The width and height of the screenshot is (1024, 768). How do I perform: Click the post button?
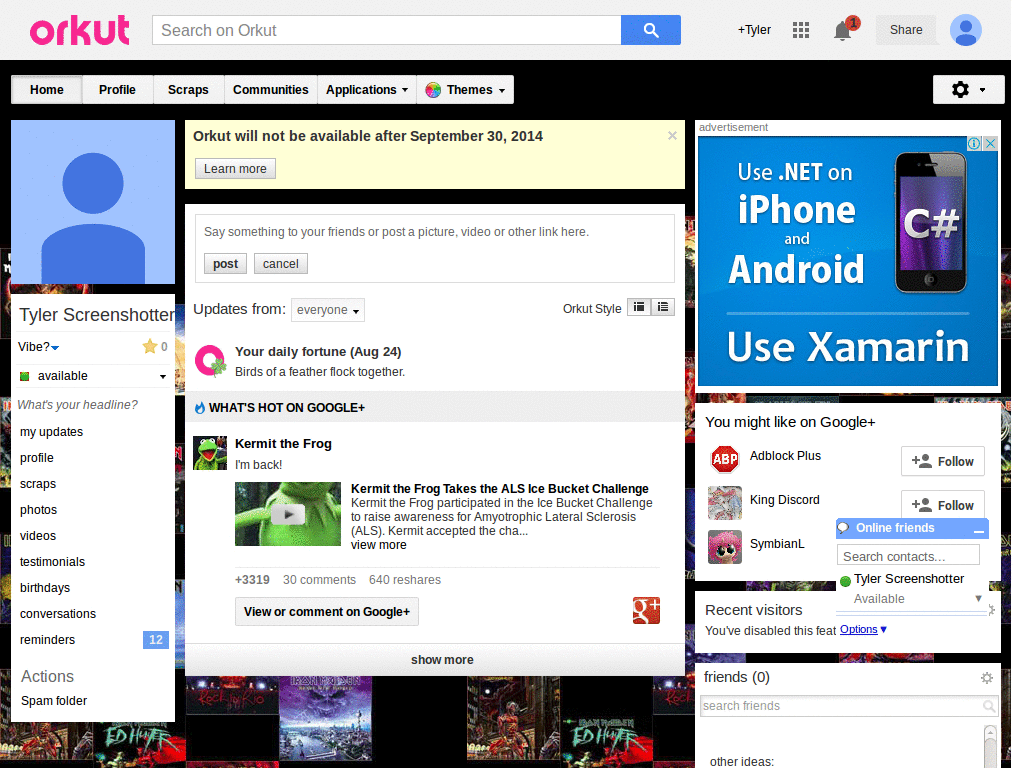pos(225,264)
